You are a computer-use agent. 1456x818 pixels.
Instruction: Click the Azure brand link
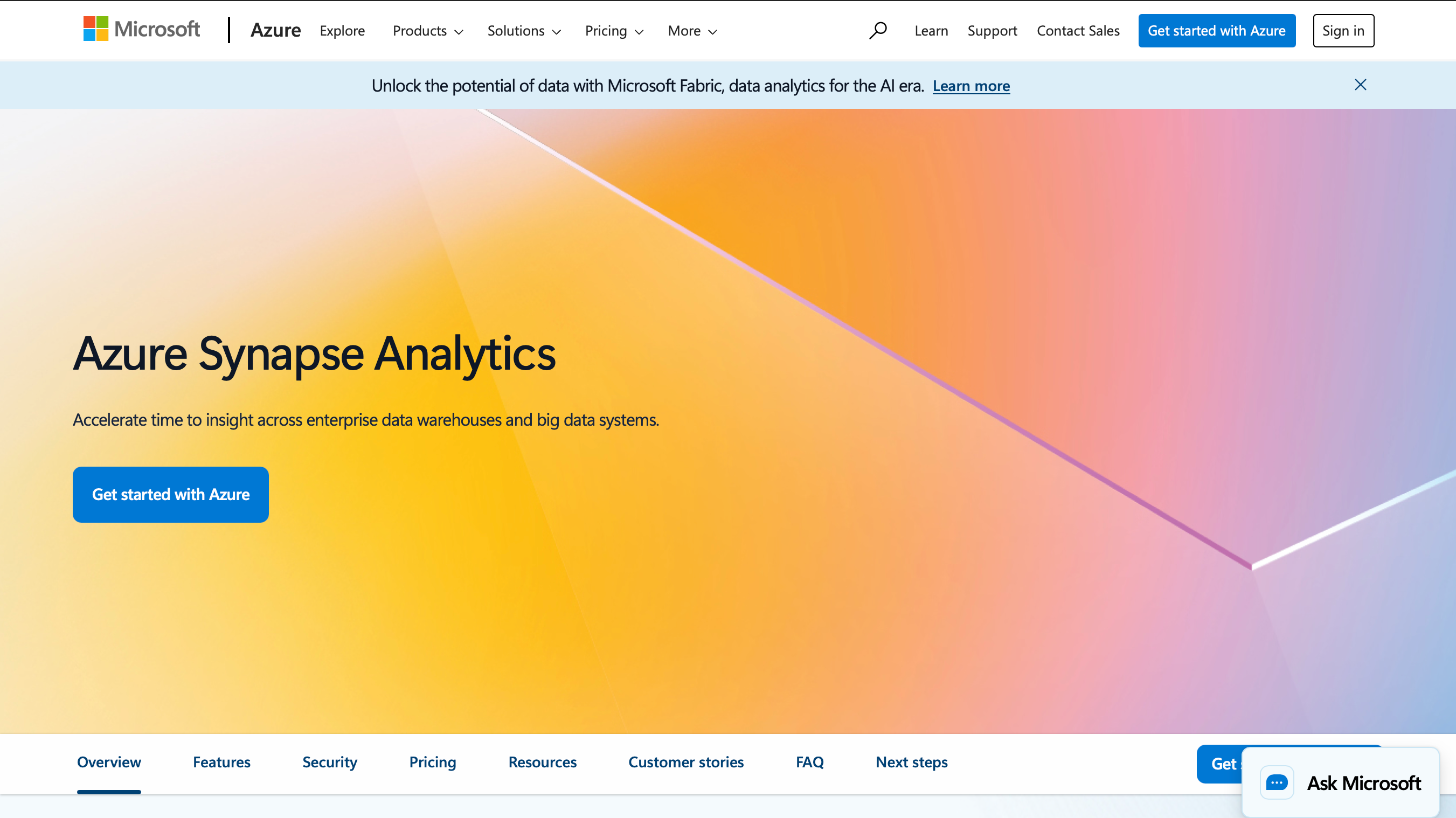(275, 31)
